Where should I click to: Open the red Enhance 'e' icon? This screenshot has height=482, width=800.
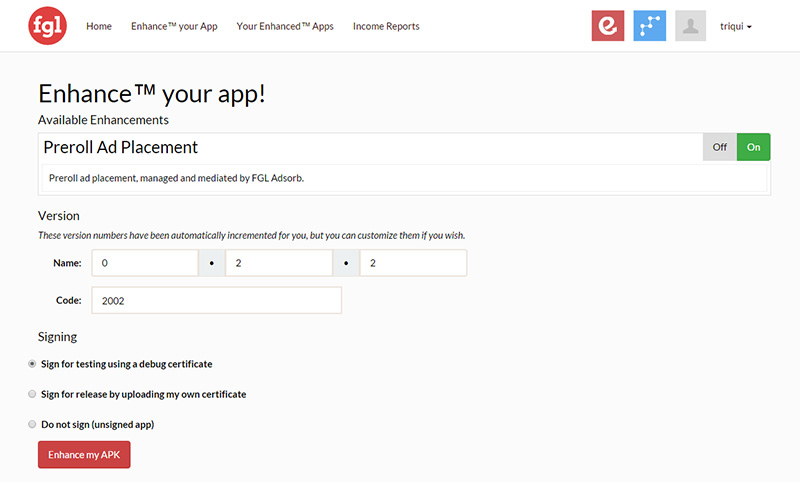pos(608,26)
